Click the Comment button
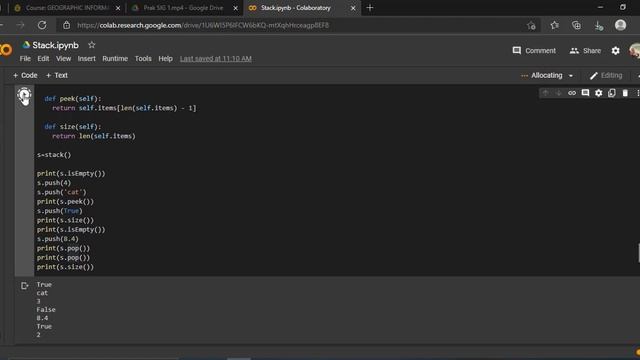The image size is (640, 360). [x=534, y=51]
